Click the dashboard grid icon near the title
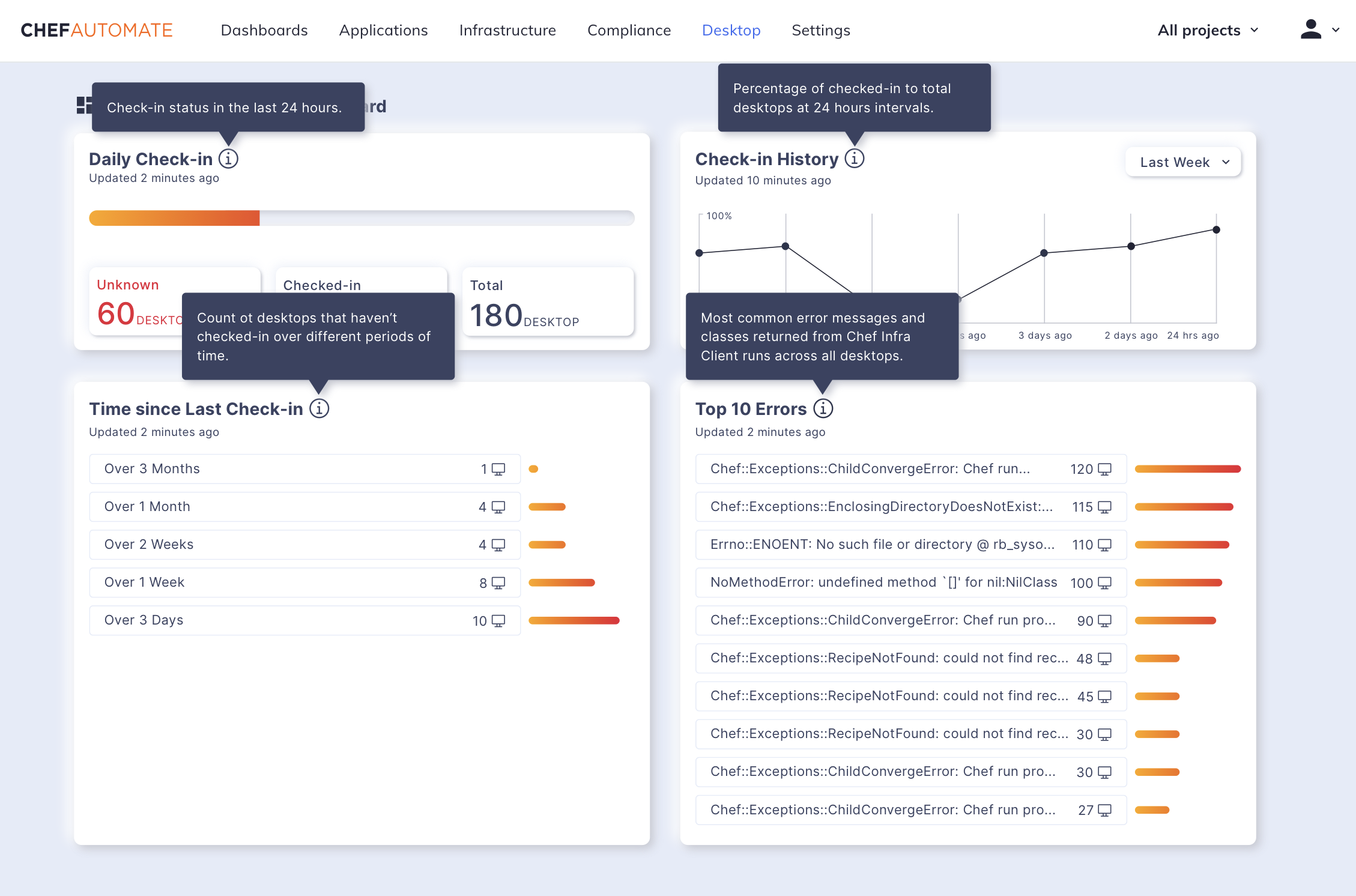The width and height of the screenshot is (1356, 896). pos(83,106)
